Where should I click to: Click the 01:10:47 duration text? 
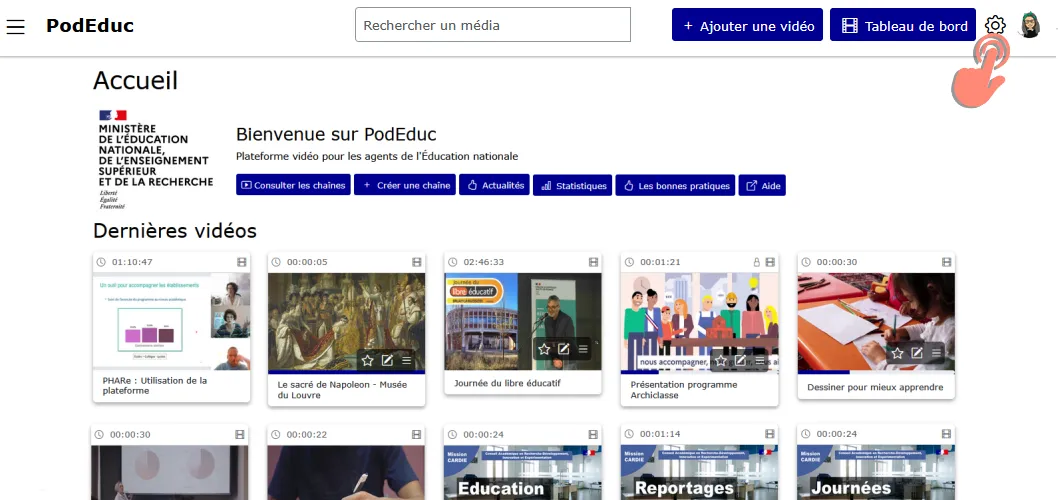click(x=132, y=262)
